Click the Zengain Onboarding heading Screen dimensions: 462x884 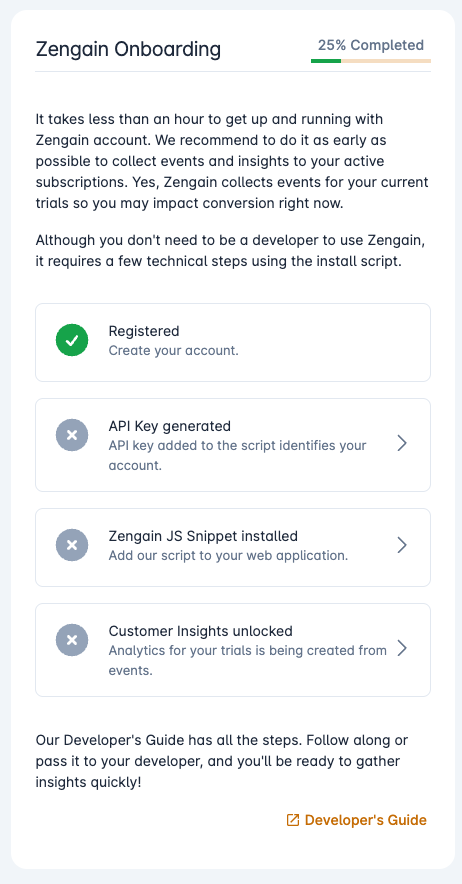[x=128, y=50]
